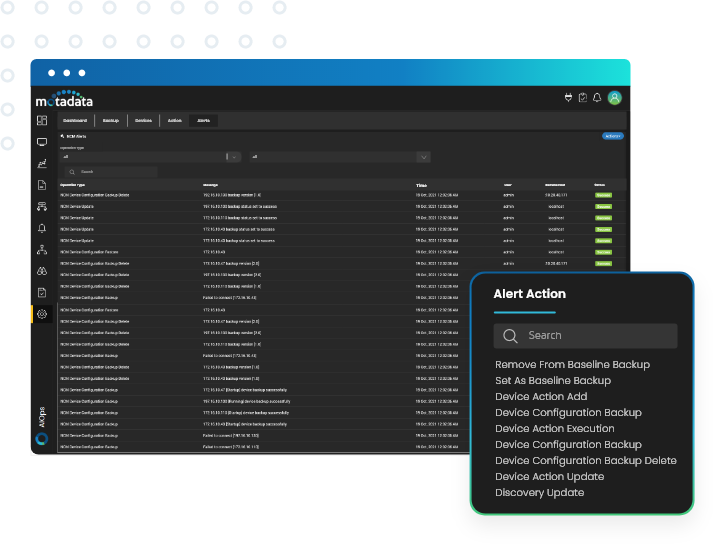Click the AIOps logo at sidebar bottom
Viewport: 725px width, 556px height.
coord(42,438)
